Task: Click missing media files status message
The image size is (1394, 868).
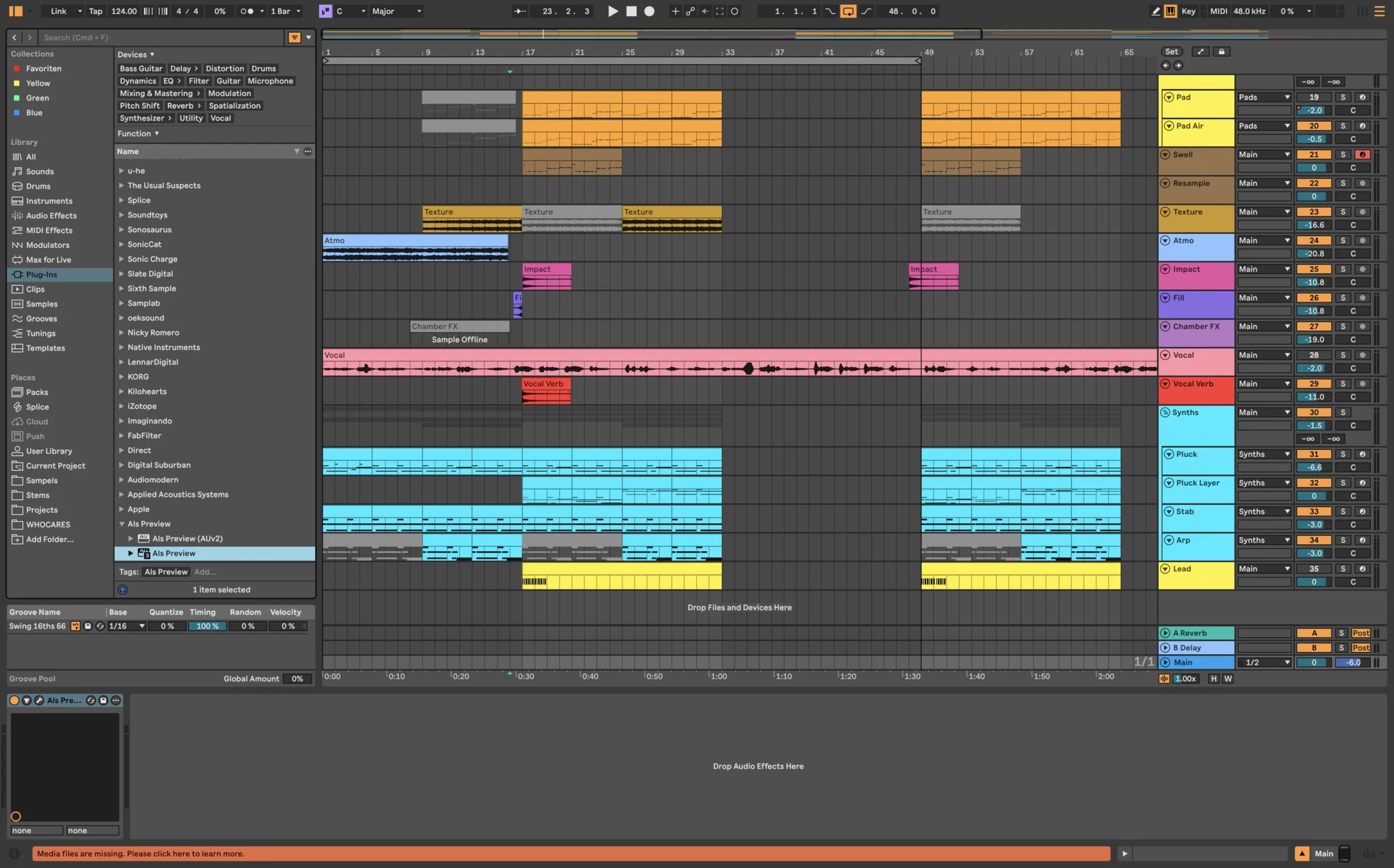Action: (570, 854)
